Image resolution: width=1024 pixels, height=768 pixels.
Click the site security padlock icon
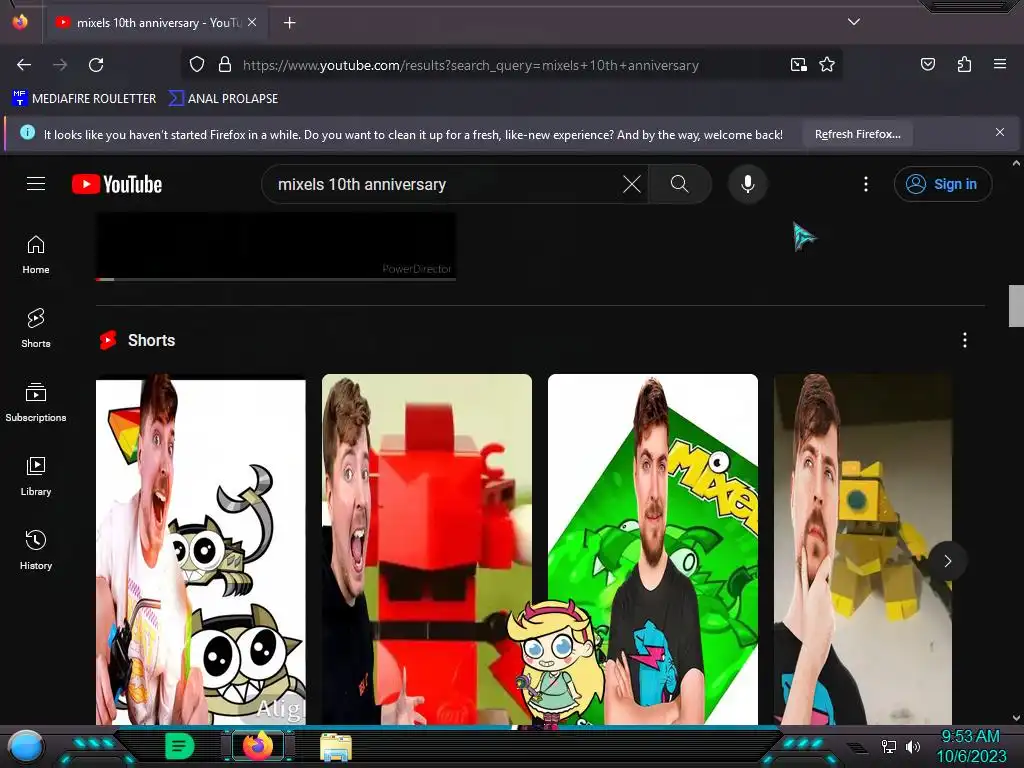[225, 65]
